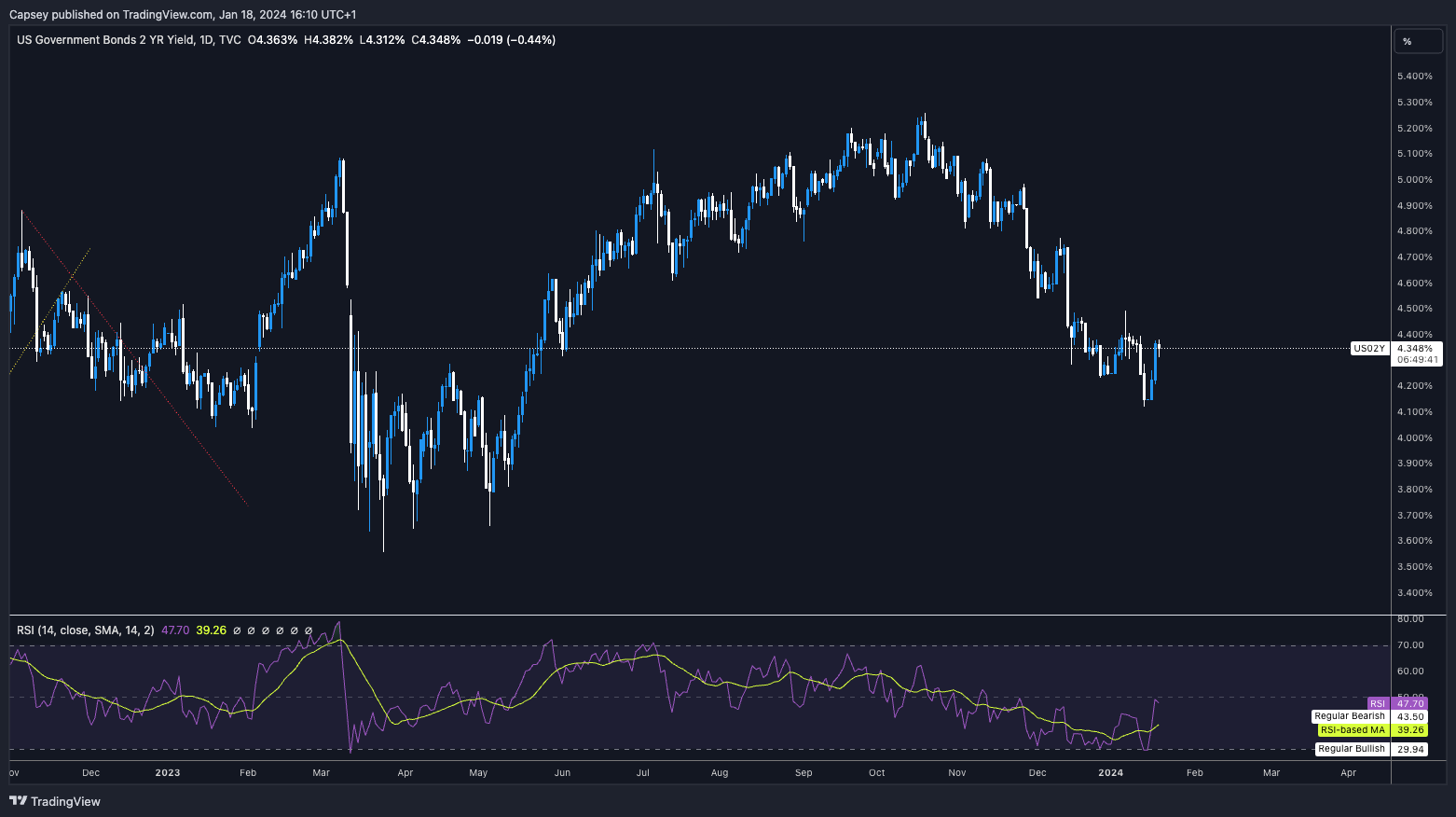The width and height of the screenshot is (1456, 817).
Task: Click the first empty-value symbol in RSI legend
Action: [x=237, y=630]
